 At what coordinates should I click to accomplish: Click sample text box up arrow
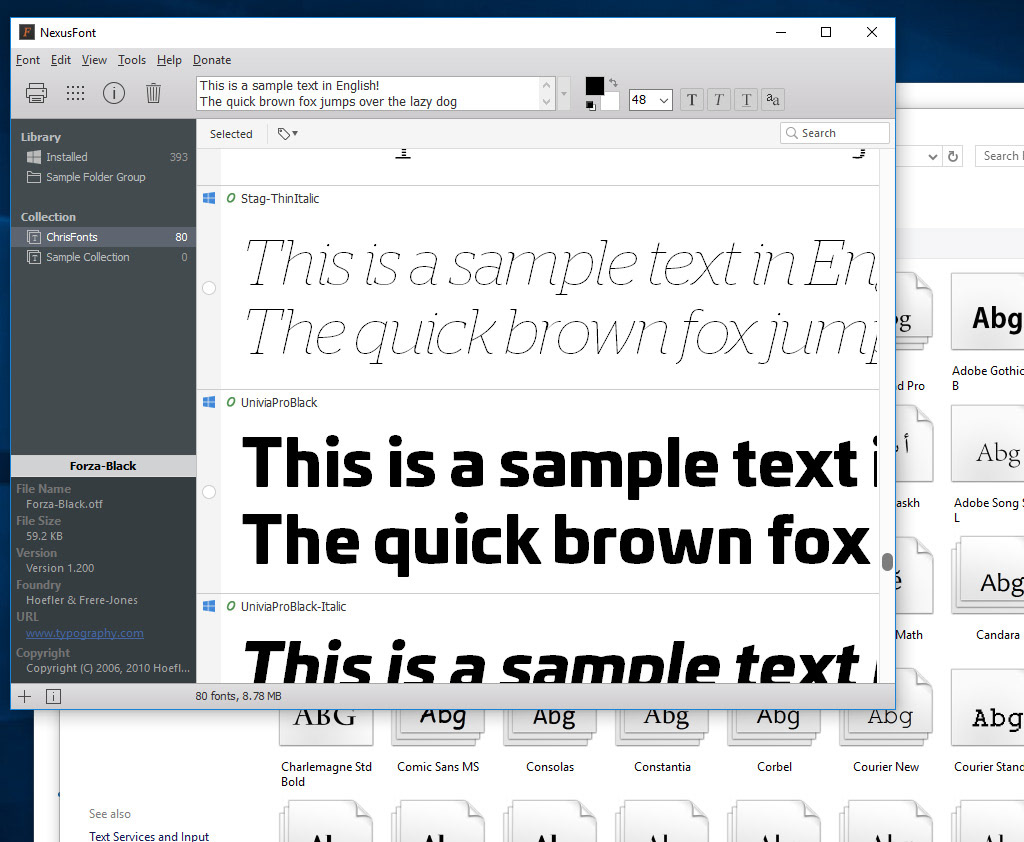click(547, 85)
